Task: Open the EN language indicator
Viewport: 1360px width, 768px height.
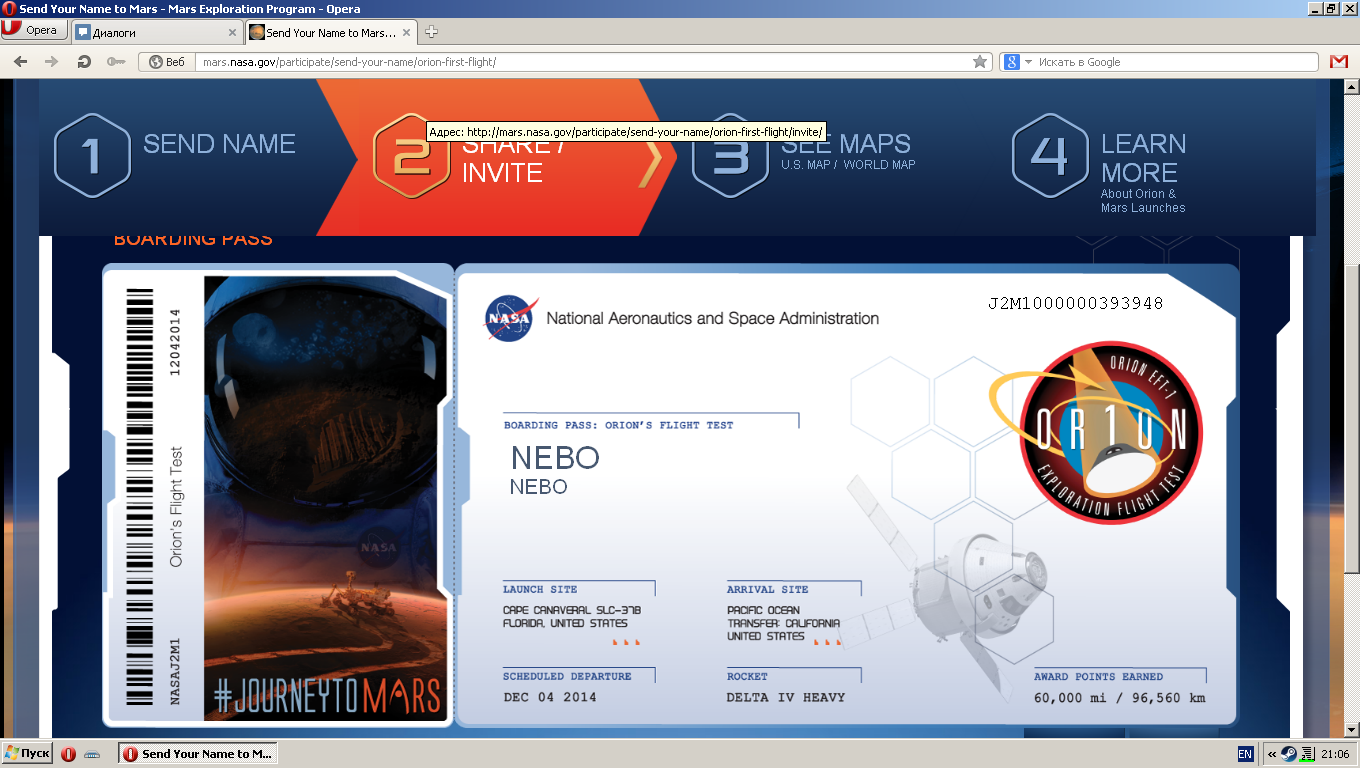Action: click(1245, 754)
